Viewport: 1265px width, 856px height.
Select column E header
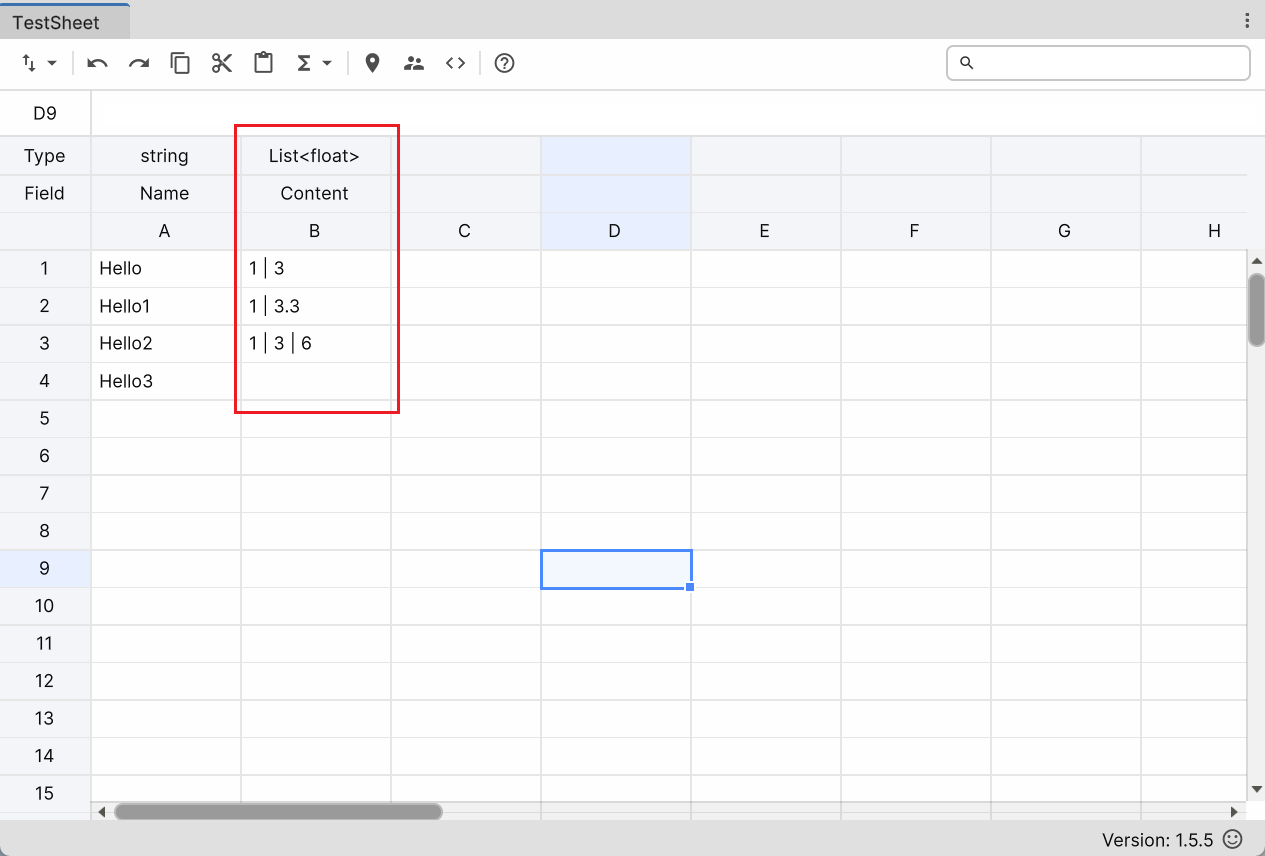click(x=765, y=231)
